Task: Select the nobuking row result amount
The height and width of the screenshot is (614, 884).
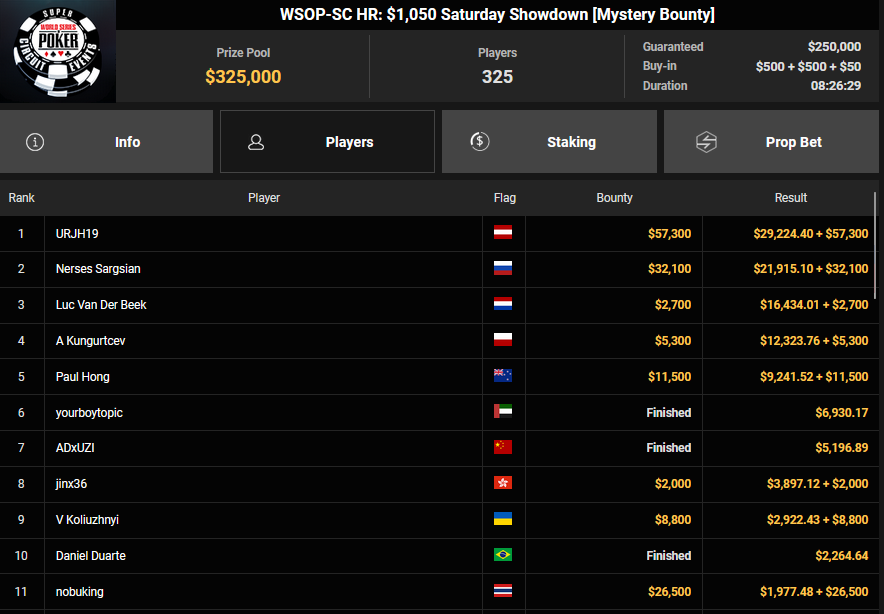Action: tap(811, 591)
